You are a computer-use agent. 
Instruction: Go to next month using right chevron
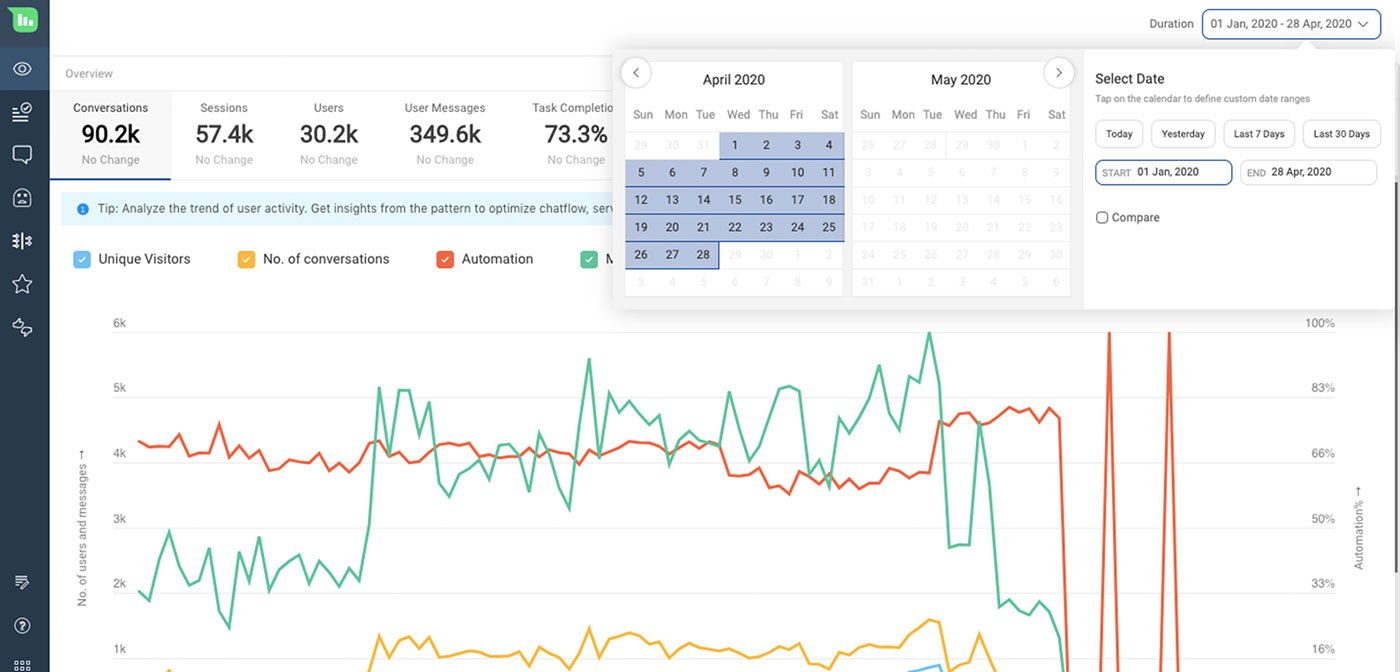point(1058,72)
